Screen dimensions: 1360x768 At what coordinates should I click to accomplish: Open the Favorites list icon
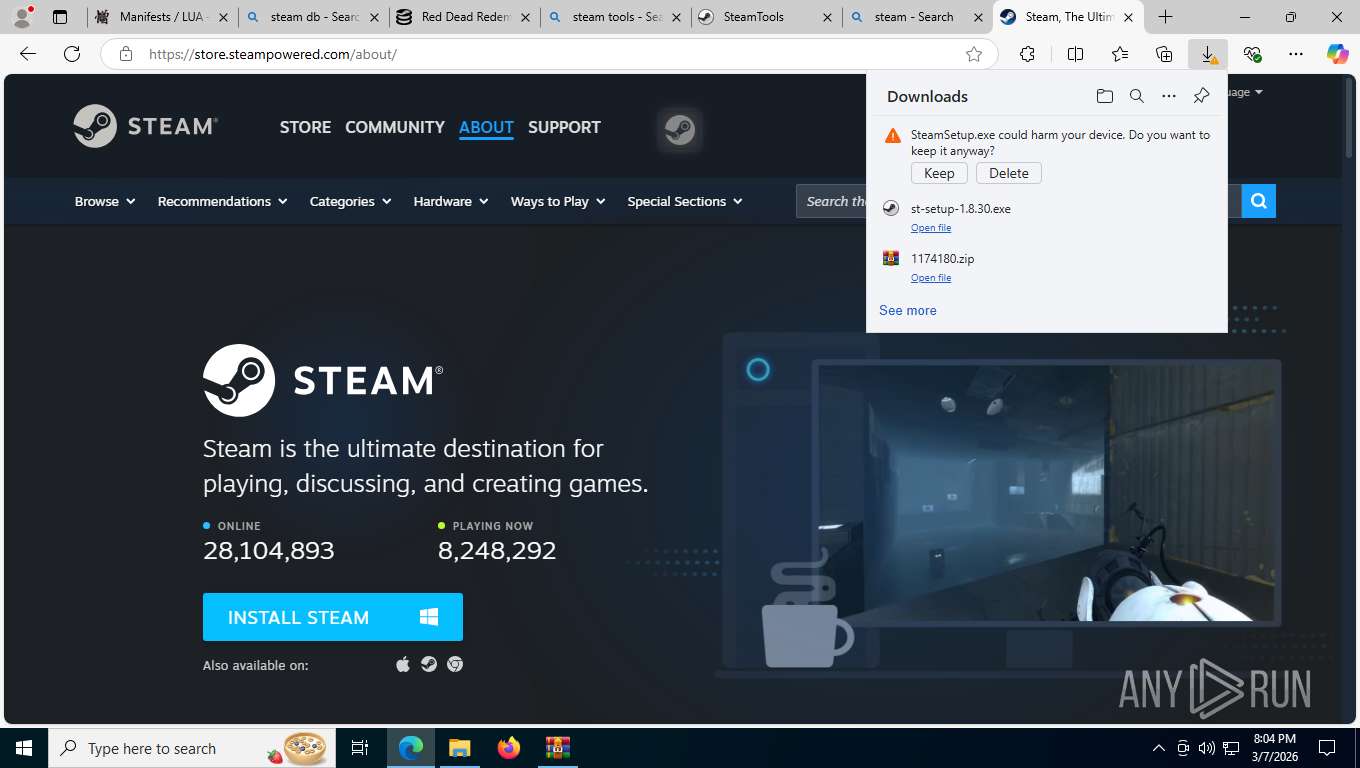tap(1120, 54)
